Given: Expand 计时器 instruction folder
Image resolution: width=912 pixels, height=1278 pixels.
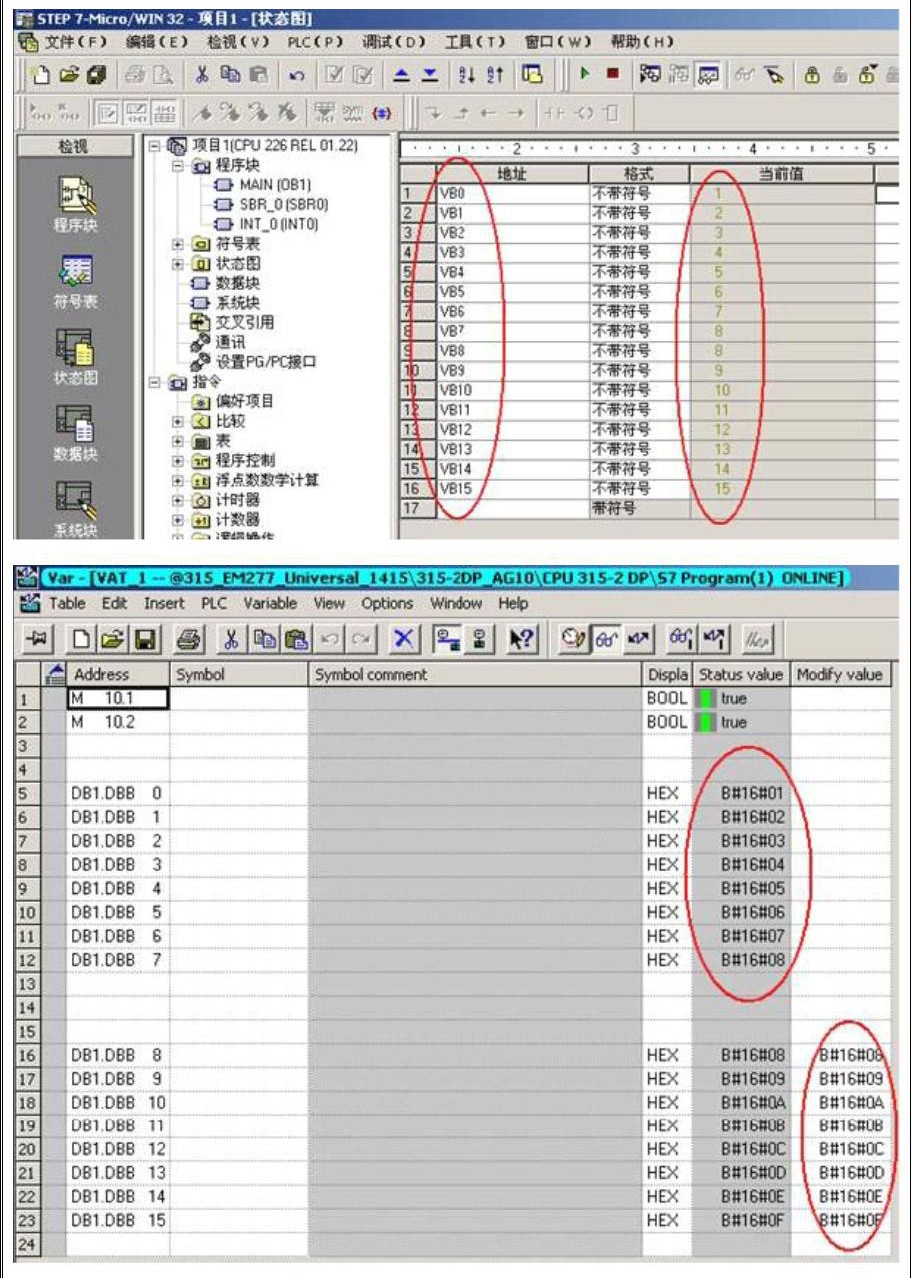Looking at the screenshot, I should point(177,499).
